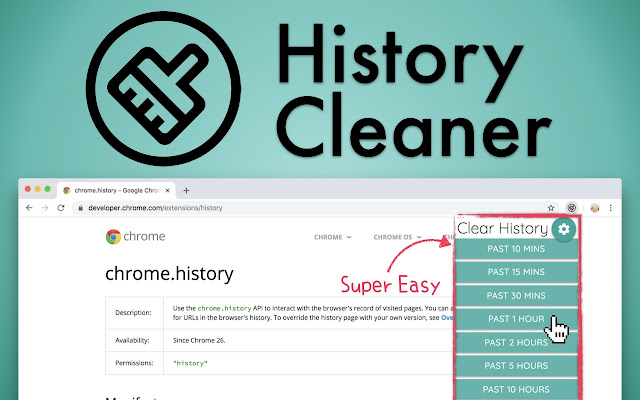
Task: Expand the CHROME OS nav dropdown
Action: tap(397, 237)
